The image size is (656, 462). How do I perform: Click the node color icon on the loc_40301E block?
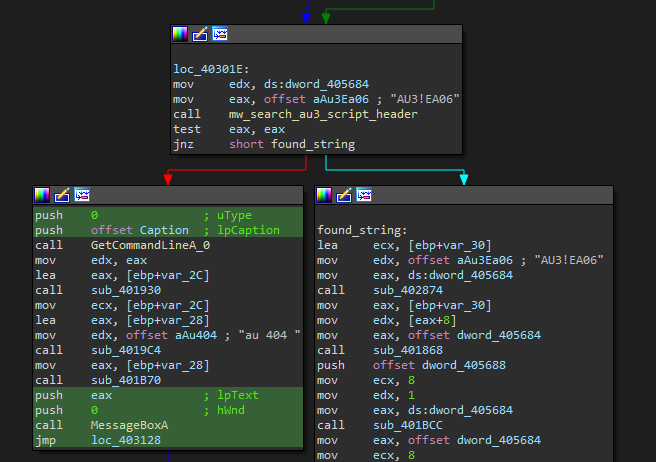(x=181, y=34)
